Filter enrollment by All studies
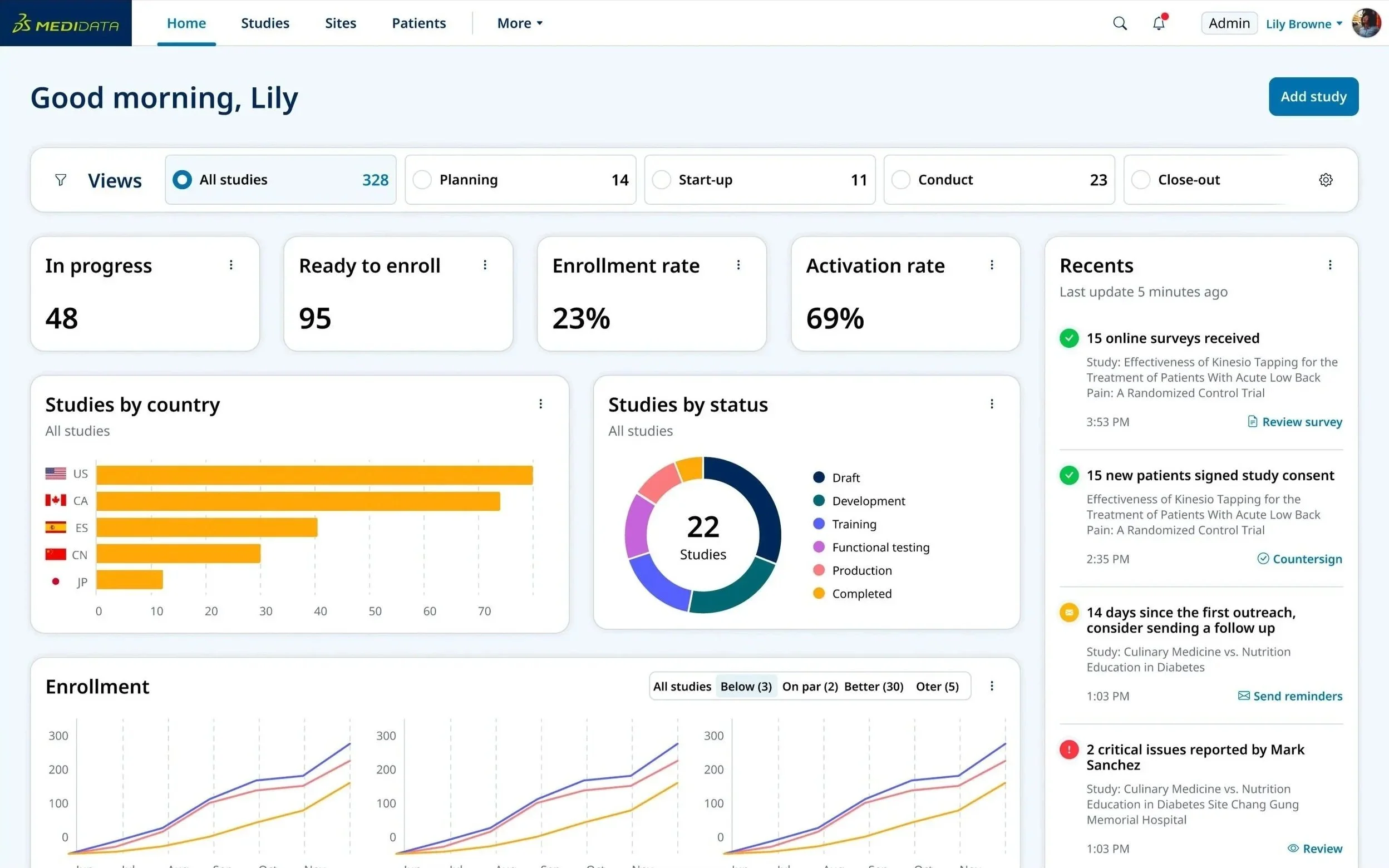The image size is (1389, 868). (x=682, y=687)
